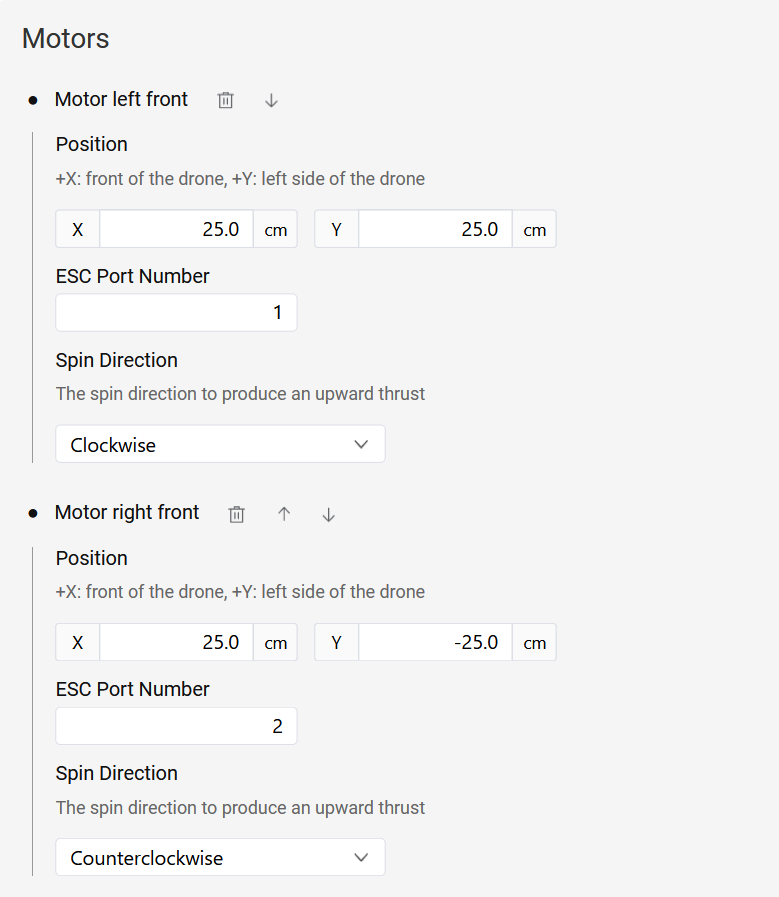Edit the Y position of left front motor
779x897 pixels.
pyautogui.click(x=435, y=229)
